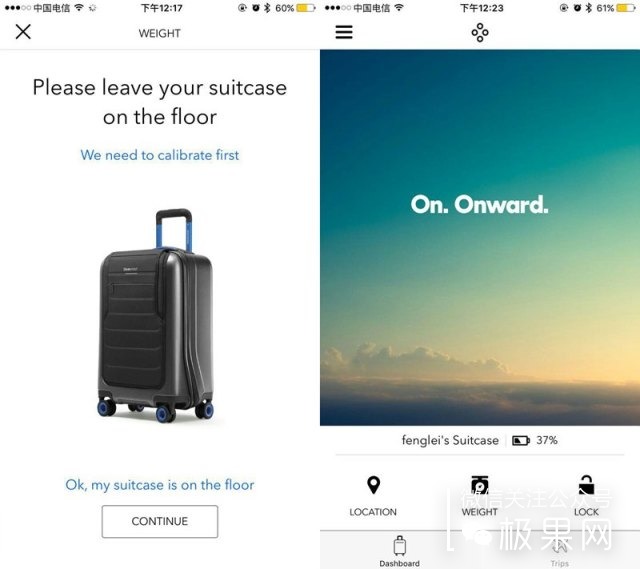
Task: Open the Weight scale feature
Action: (480, 496)
